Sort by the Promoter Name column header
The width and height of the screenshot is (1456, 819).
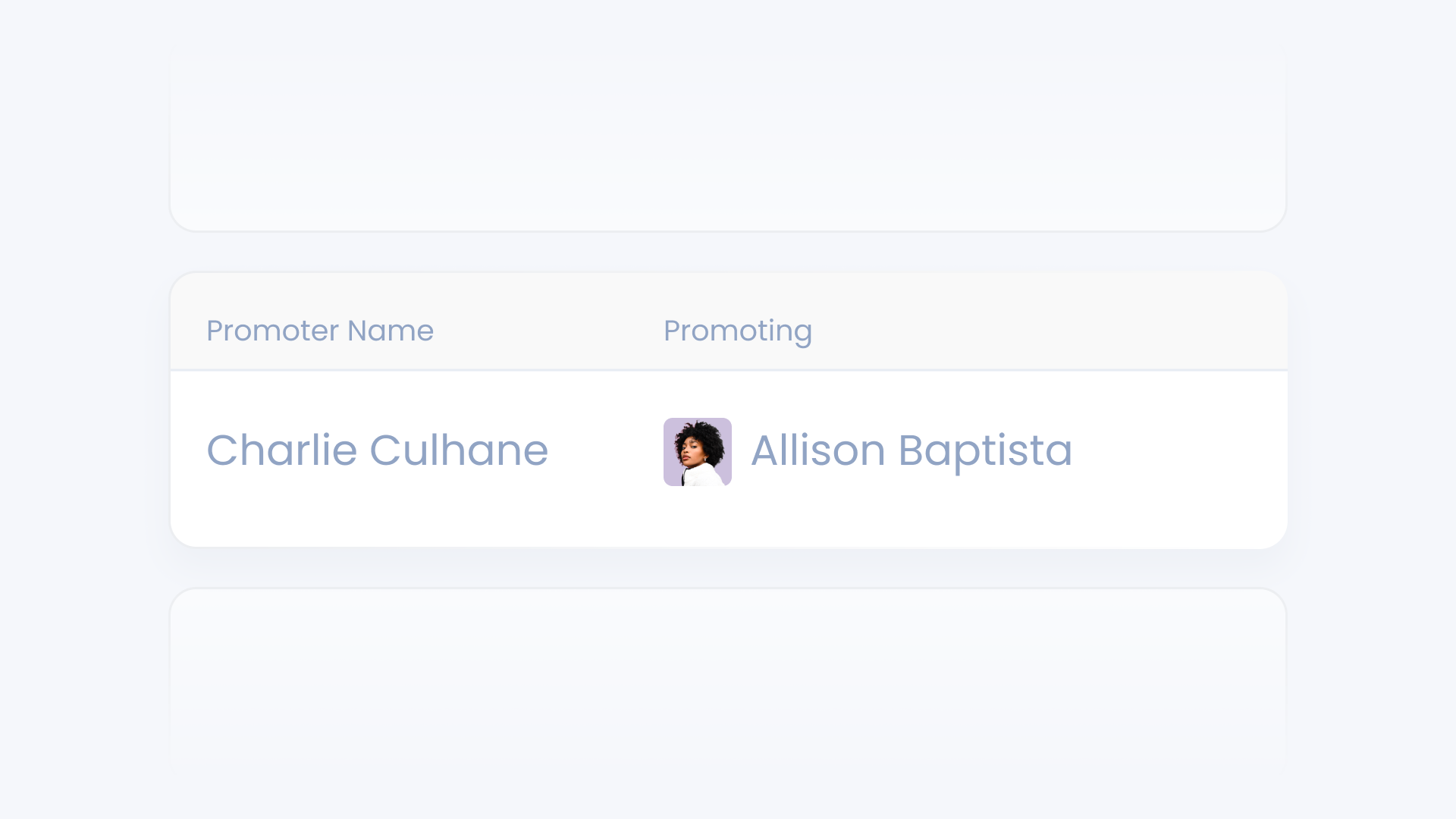pyautogui.click(x=319, y=331)
